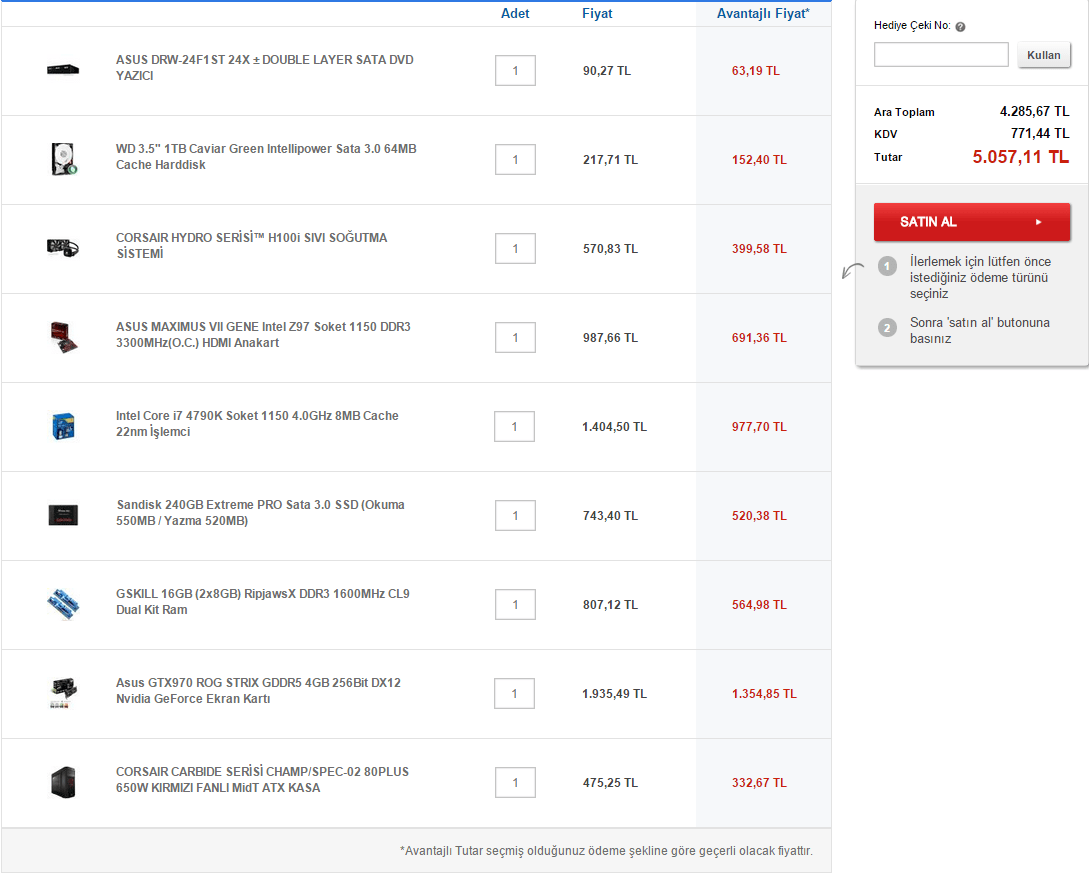Click the 564,98 TL discounted price
1089x875 pixels.
tap(759, 605)
